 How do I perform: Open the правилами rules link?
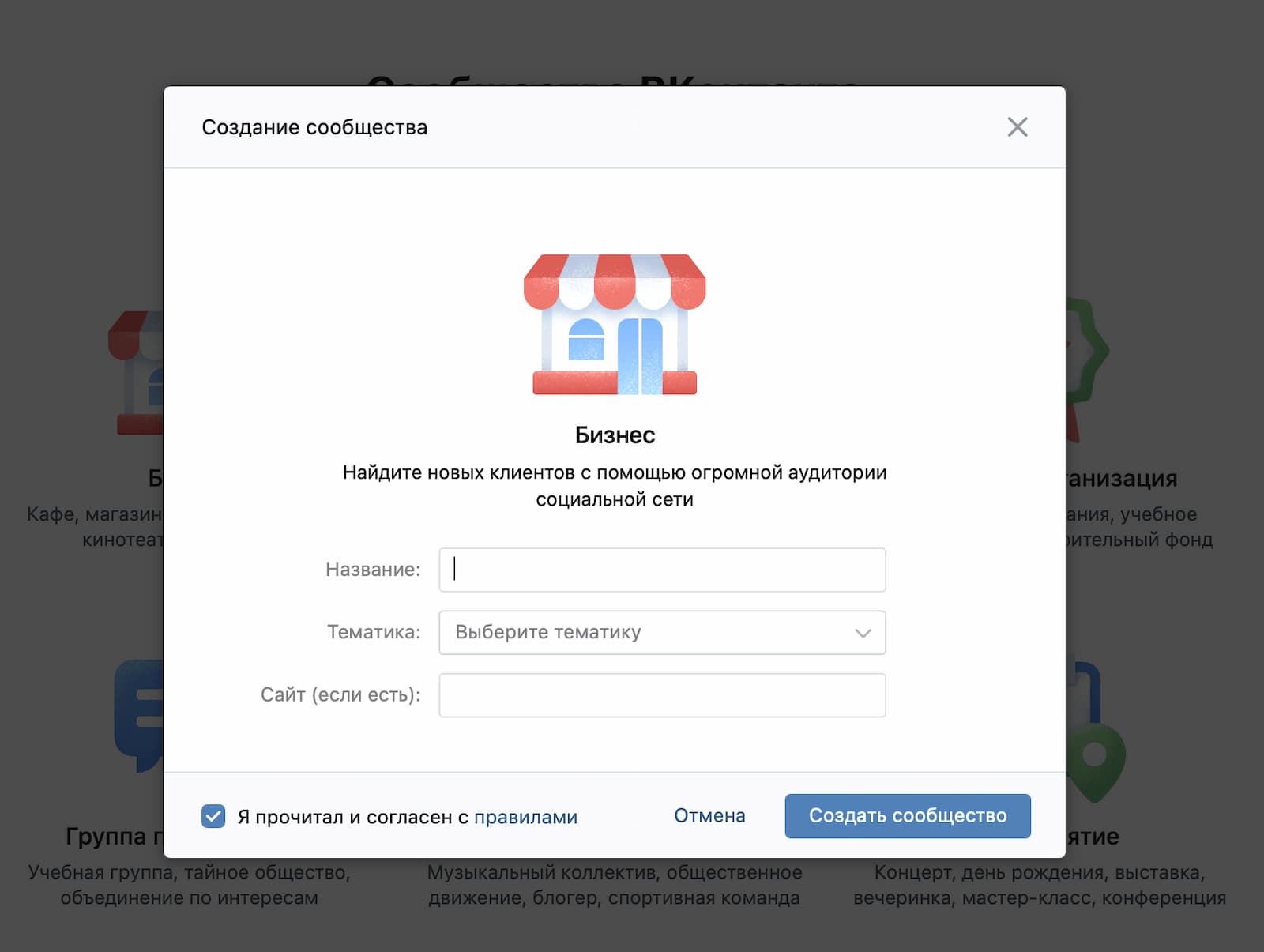tap(525, 817)
